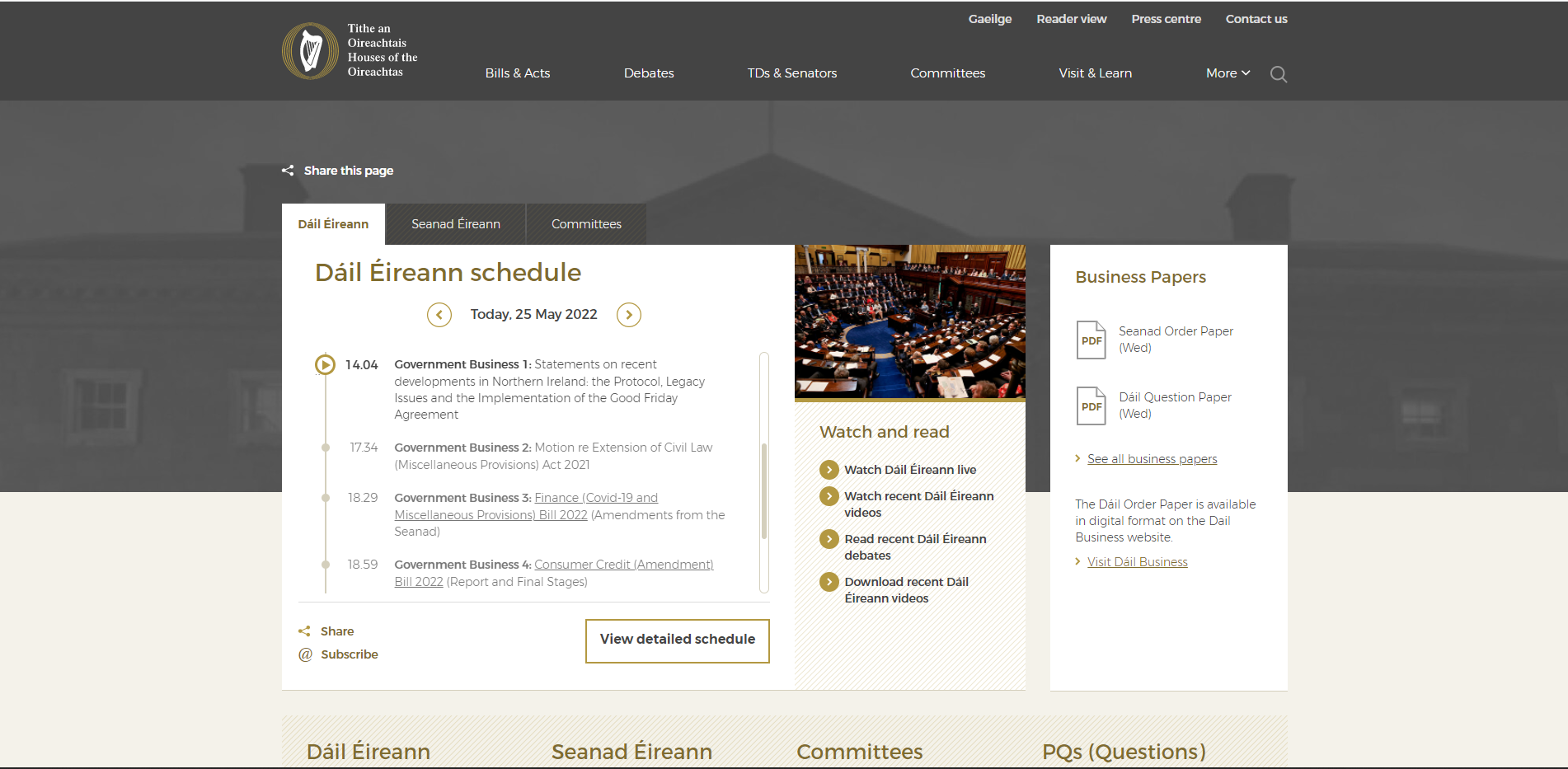This screenshot has width=1568, height=769.
Task: Open the Dáil Question Paper PDF icon
Action: 1091,406
